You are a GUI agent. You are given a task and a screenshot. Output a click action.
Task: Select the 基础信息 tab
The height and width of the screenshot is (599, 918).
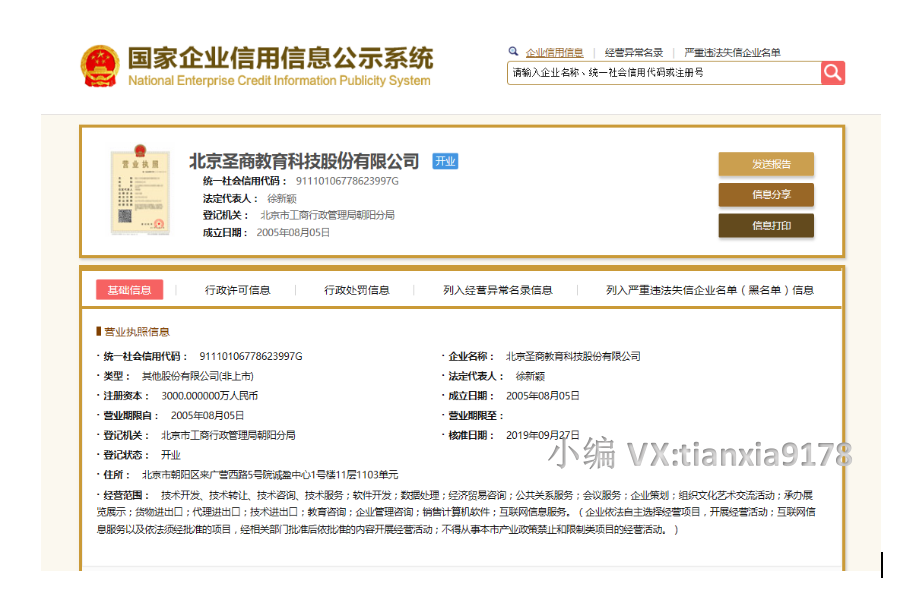click(x=129, y=290)
